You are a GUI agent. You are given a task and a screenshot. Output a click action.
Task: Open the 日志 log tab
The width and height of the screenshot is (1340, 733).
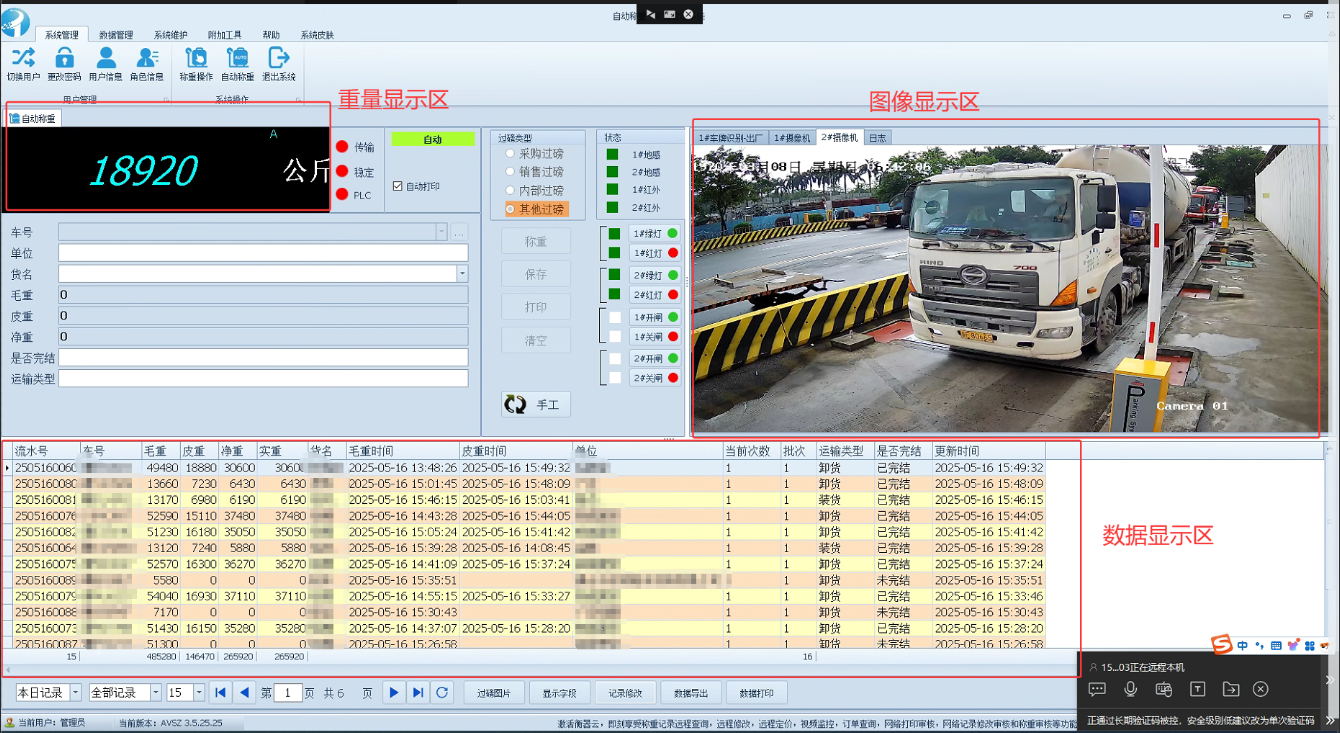(x=876, y=137)
